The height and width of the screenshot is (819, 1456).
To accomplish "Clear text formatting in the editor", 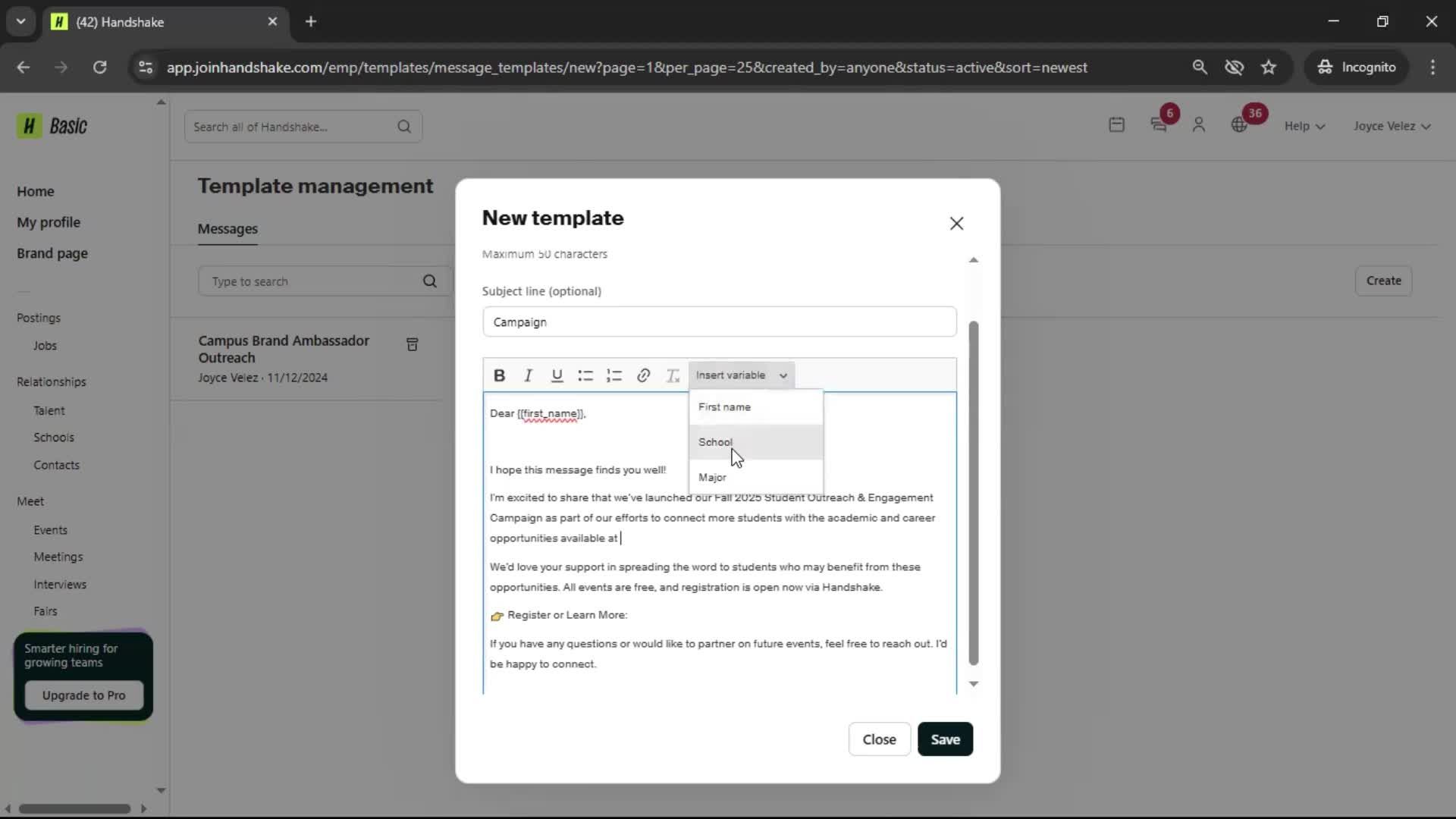I will 672,375.
